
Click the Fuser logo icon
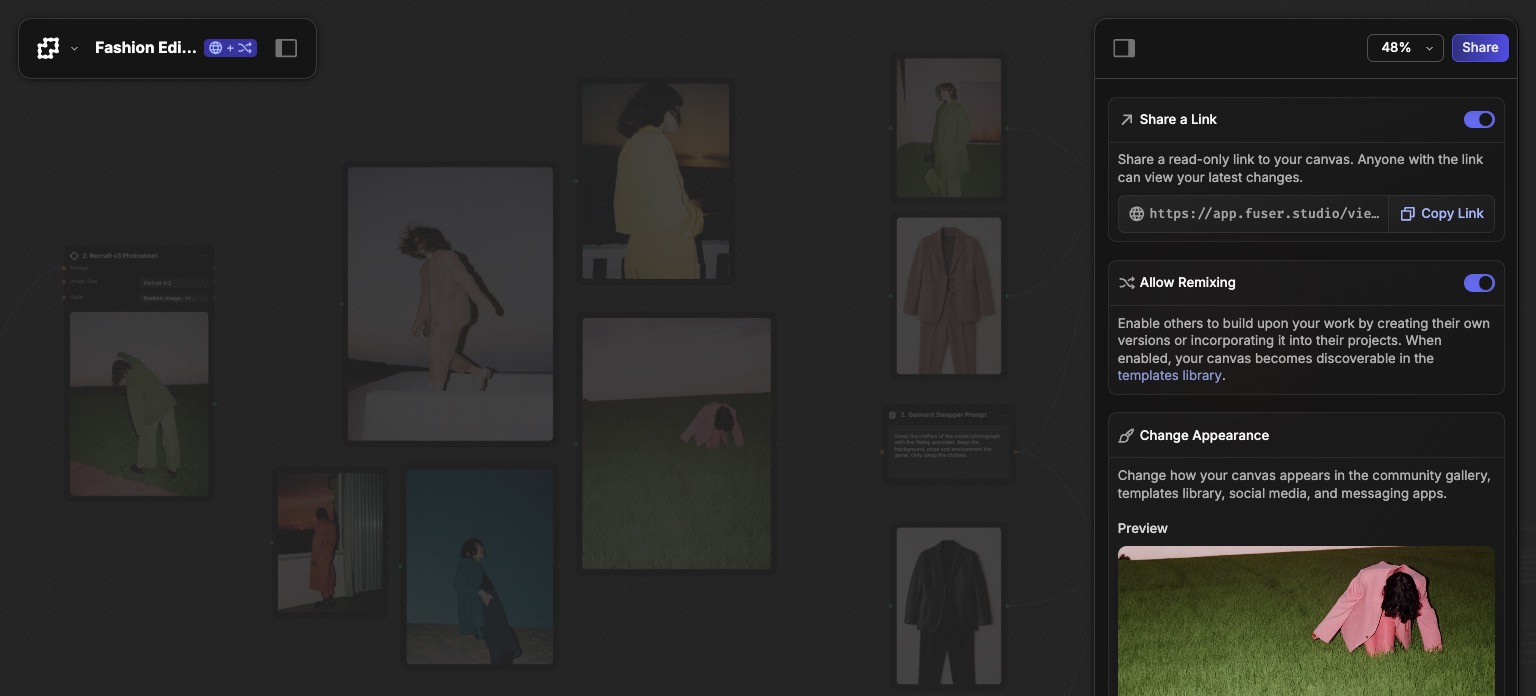48,48
